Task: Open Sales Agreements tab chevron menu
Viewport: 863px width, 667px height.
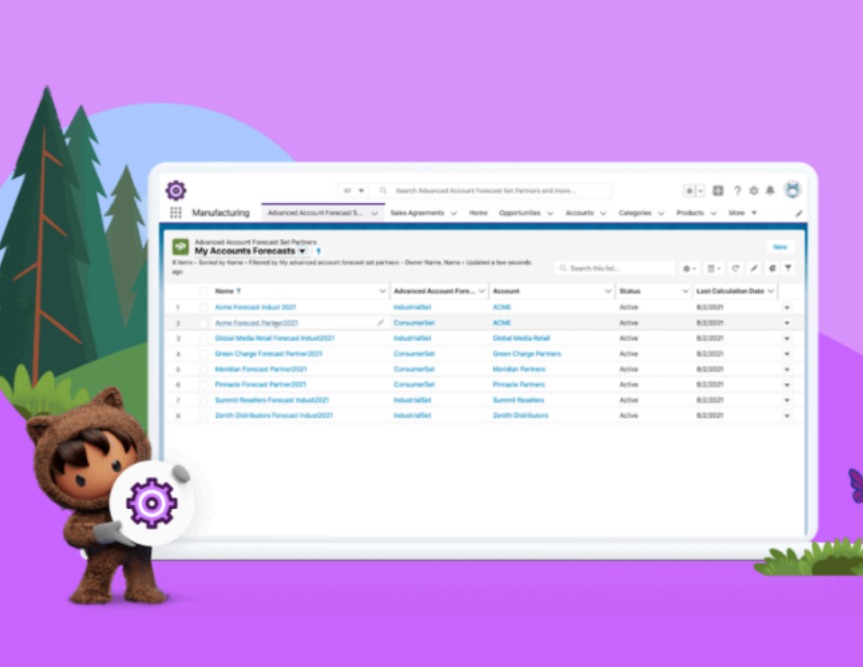Action: click(454, 213)
